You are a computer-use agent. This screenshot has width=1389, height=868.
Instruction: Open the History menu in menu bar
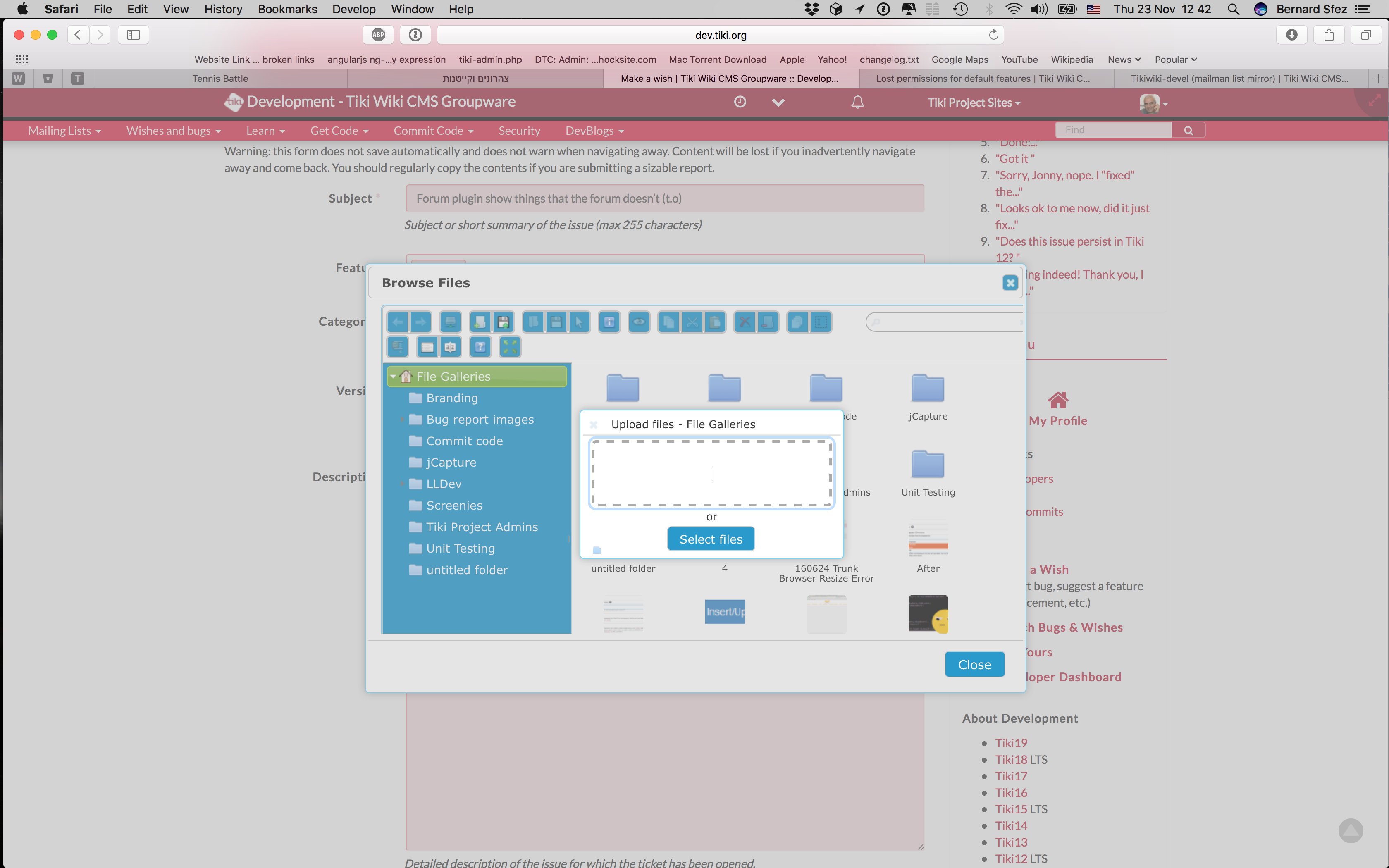coord(223,9)
